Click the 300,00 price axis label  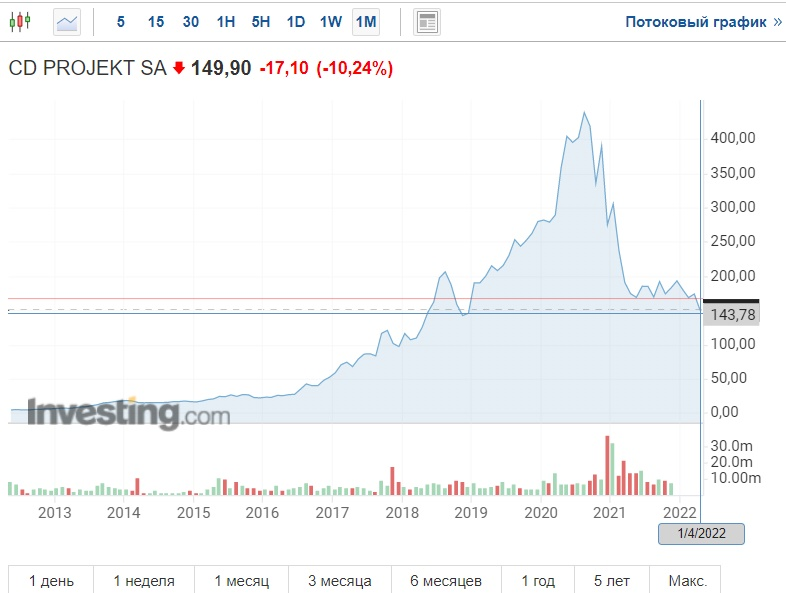(x=732, y=207)
